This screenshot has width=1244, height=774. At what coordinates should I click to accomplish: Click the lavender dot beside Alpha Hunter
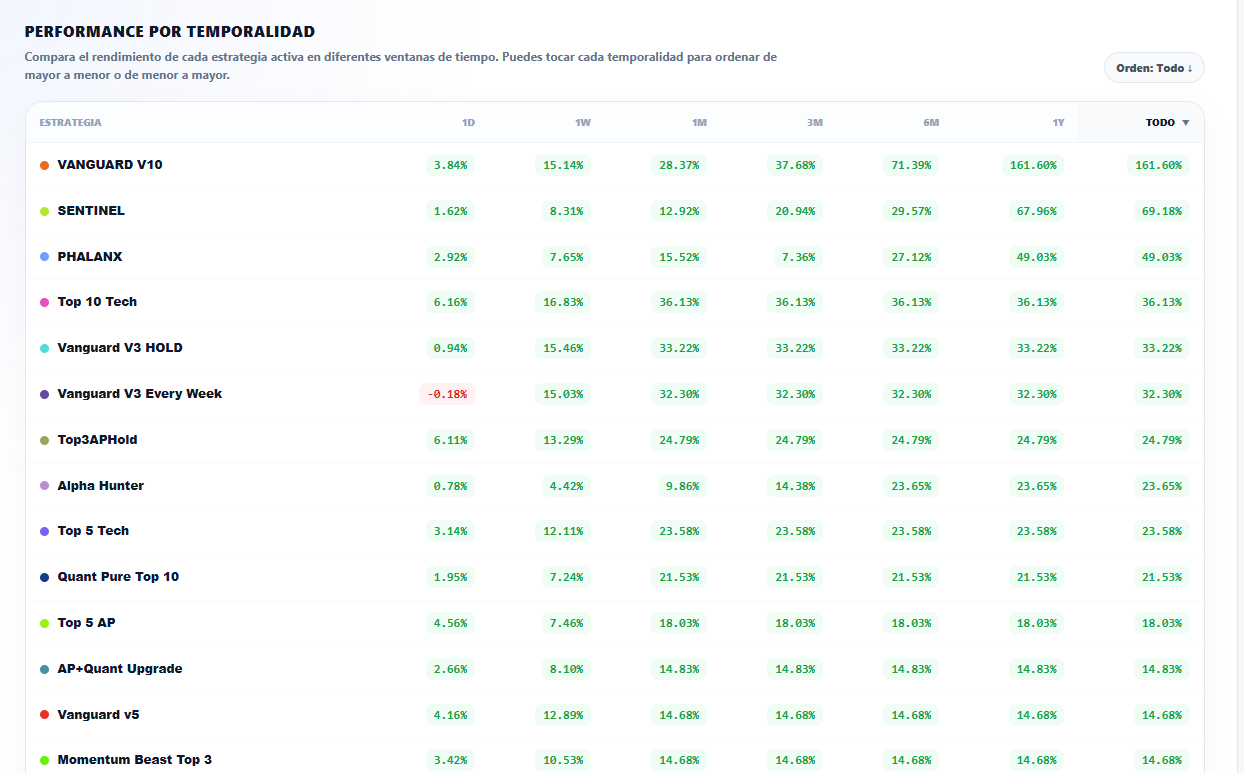44,486
